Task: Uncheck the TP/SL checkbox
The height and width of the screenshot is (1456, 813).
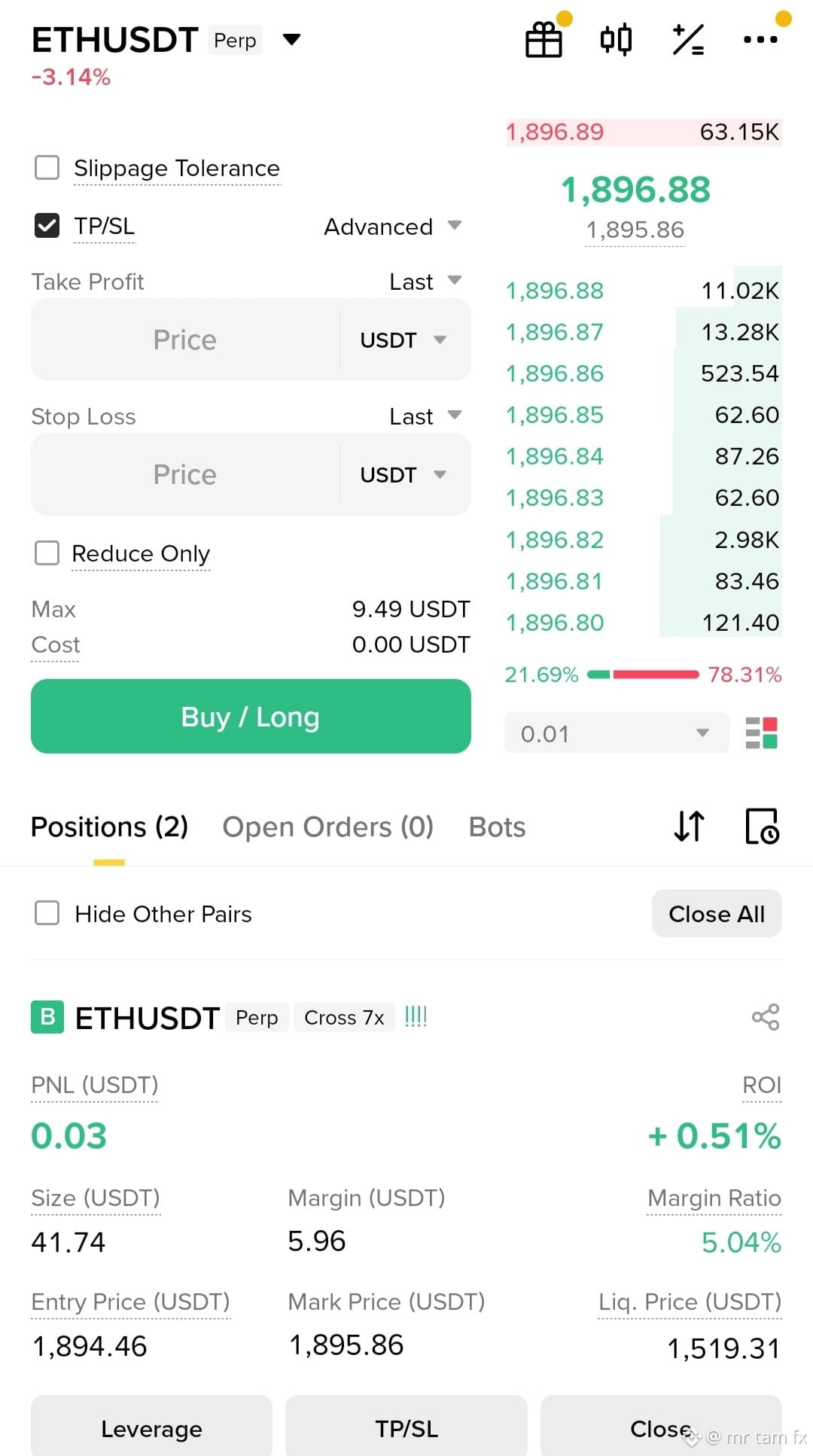Action: coord(47,226)
